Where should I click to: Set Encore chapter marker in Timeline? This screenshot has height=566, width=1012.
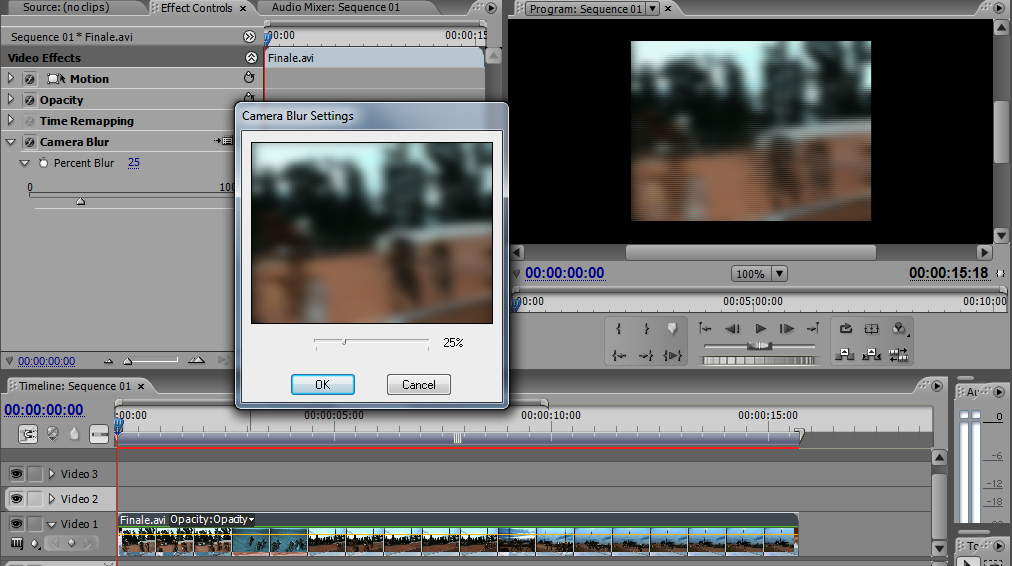[53, 434]
